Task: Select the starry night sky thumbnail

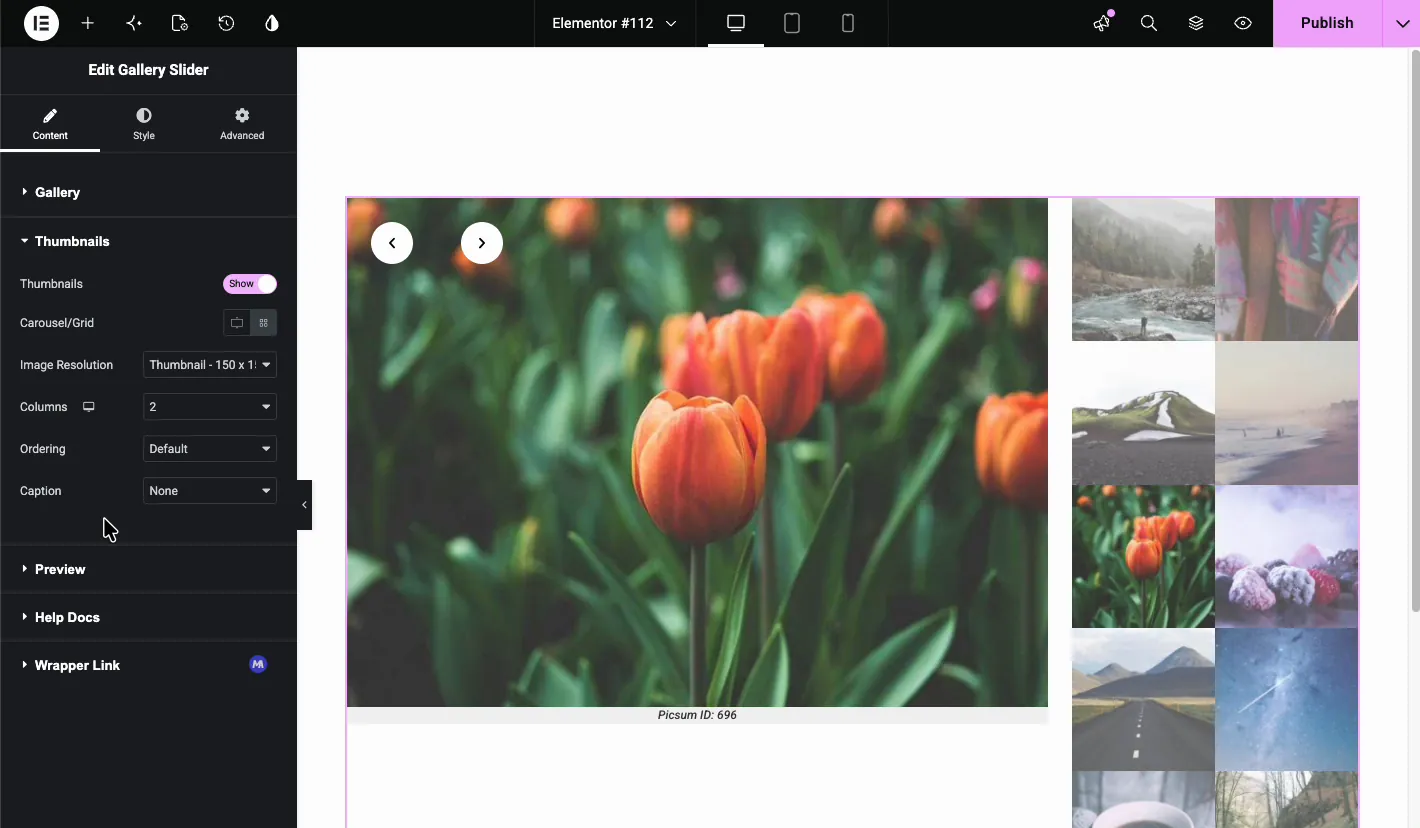Action: pyautogui.click(x=1287, y=699)
